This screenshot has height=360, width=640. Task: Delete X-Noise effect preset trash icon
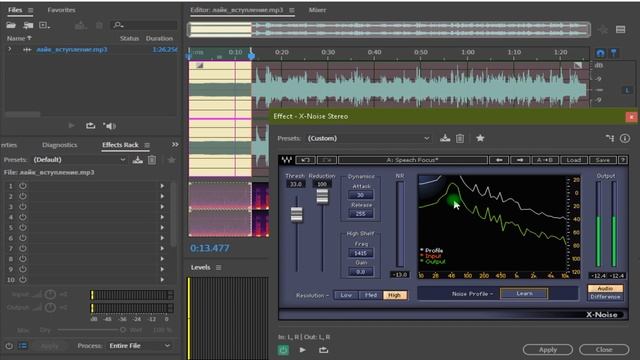460,138
